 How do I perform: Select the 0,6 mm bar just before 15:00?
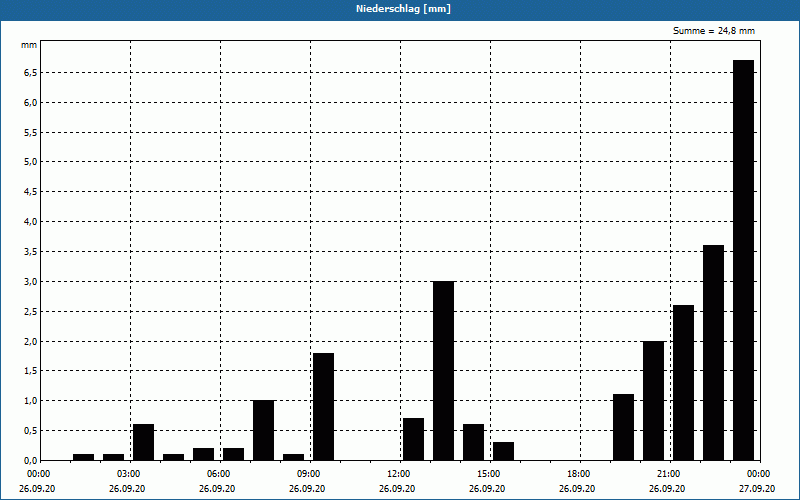pyautogui.click(x=473, y=442)
